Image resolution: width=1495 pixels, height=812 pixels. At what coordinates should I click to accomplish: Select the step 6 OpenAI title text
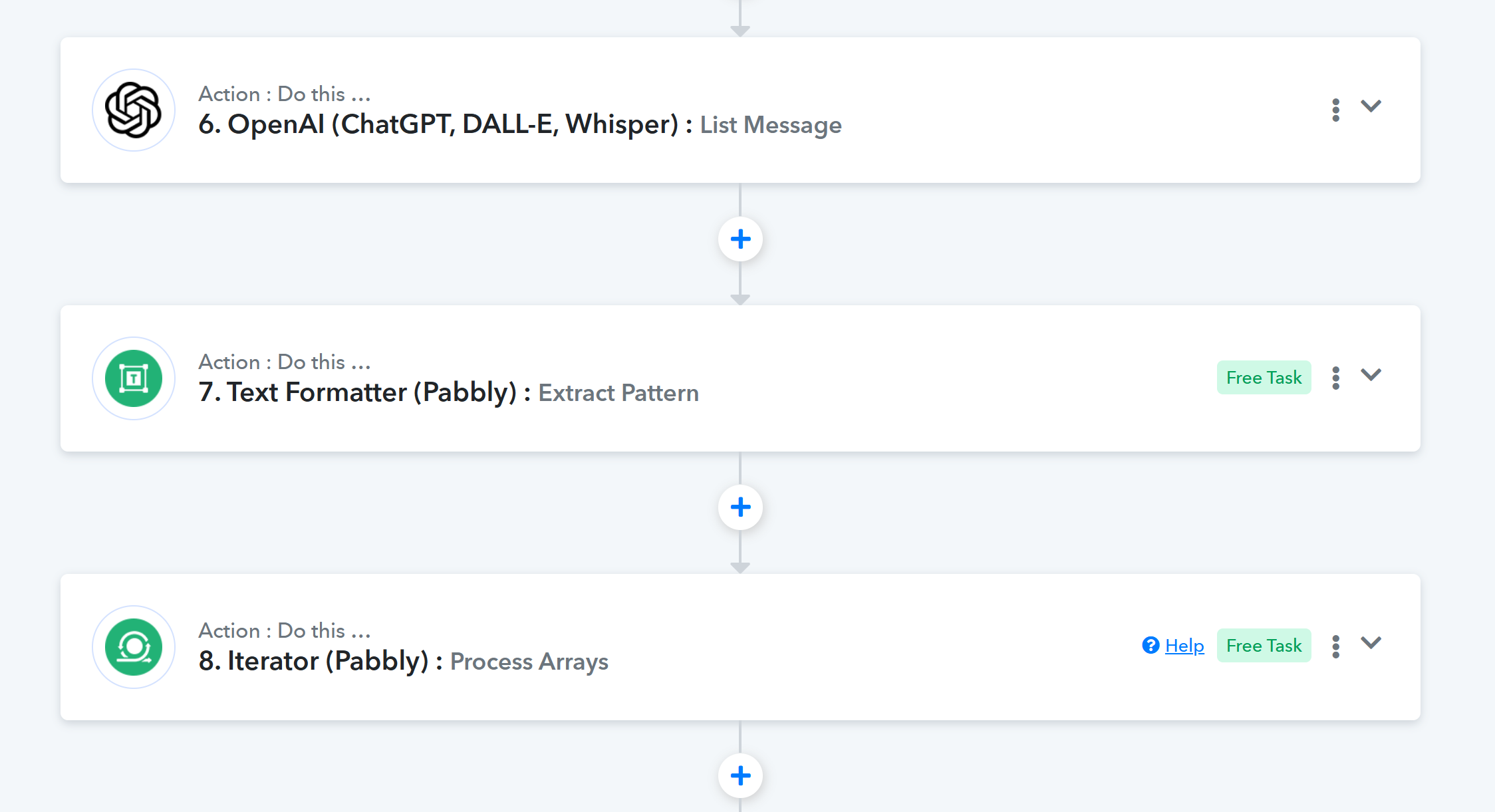[438, 124]
